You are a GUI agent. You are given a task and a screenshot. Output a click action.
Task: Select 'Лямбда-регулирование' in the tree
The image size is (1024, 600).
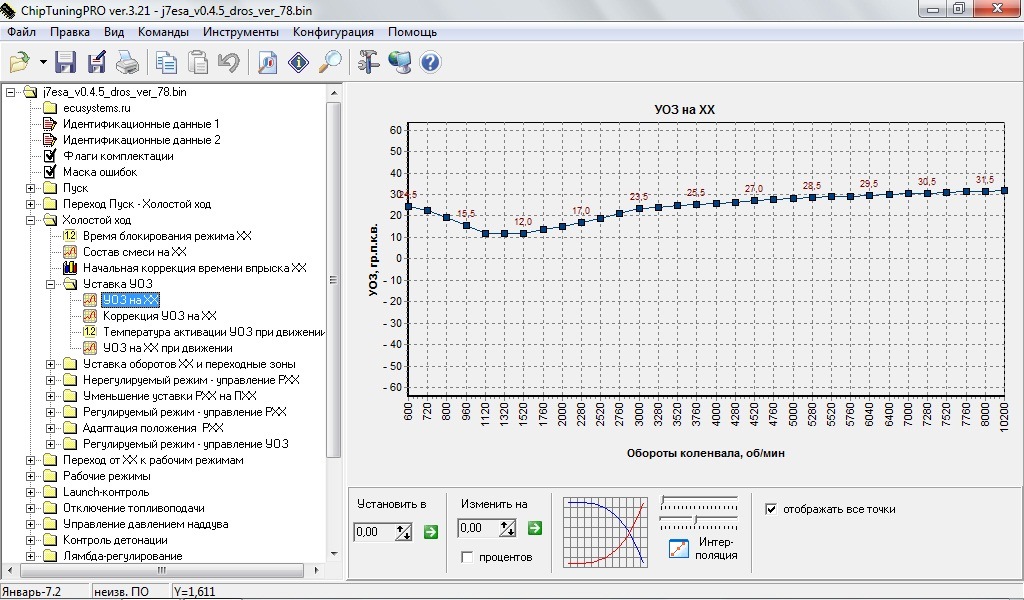coord(123,556)
